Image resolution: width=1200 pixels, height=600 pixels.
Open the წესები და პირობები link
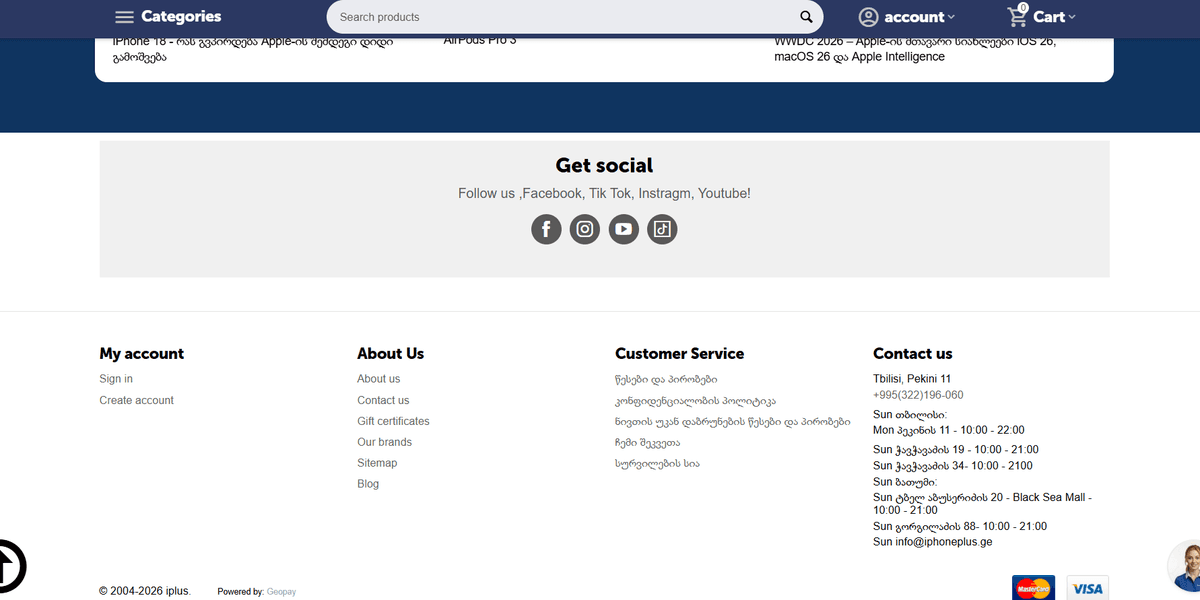click(x=666, y=380)
